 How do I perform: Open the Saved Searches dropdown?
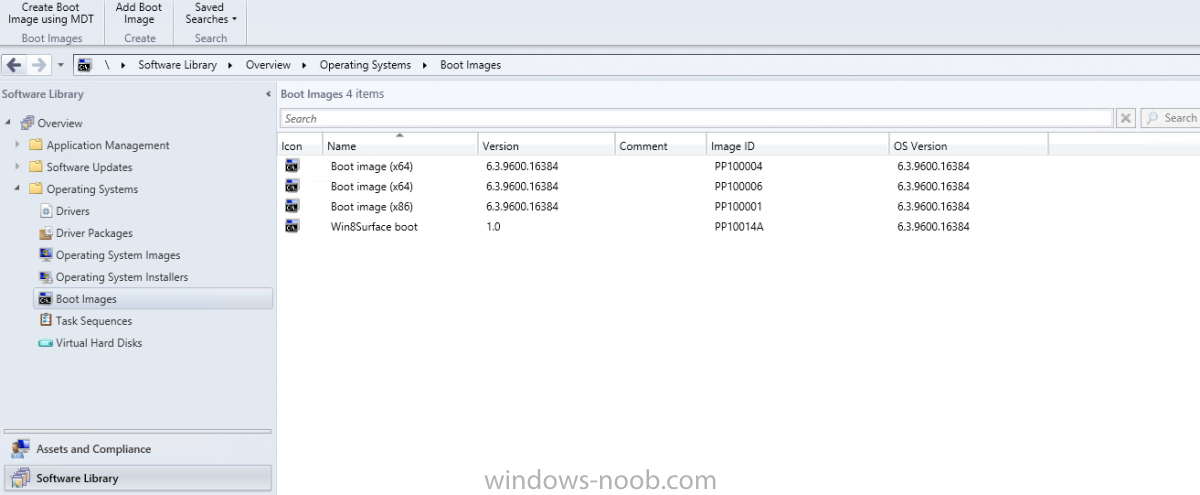tap(211, 13)
